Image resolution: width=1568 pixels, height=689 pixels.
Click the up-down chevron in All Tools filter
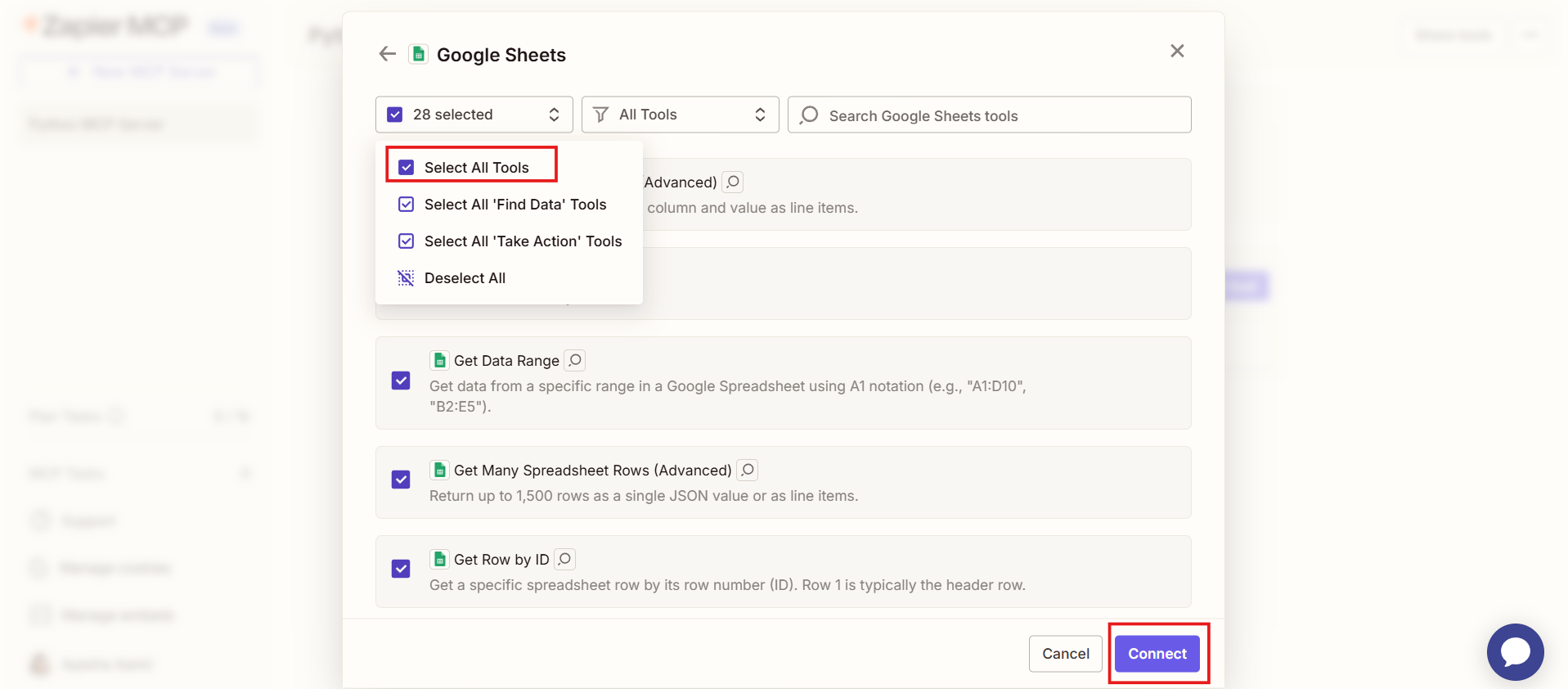pyautogui.click(x=760, y=115)
